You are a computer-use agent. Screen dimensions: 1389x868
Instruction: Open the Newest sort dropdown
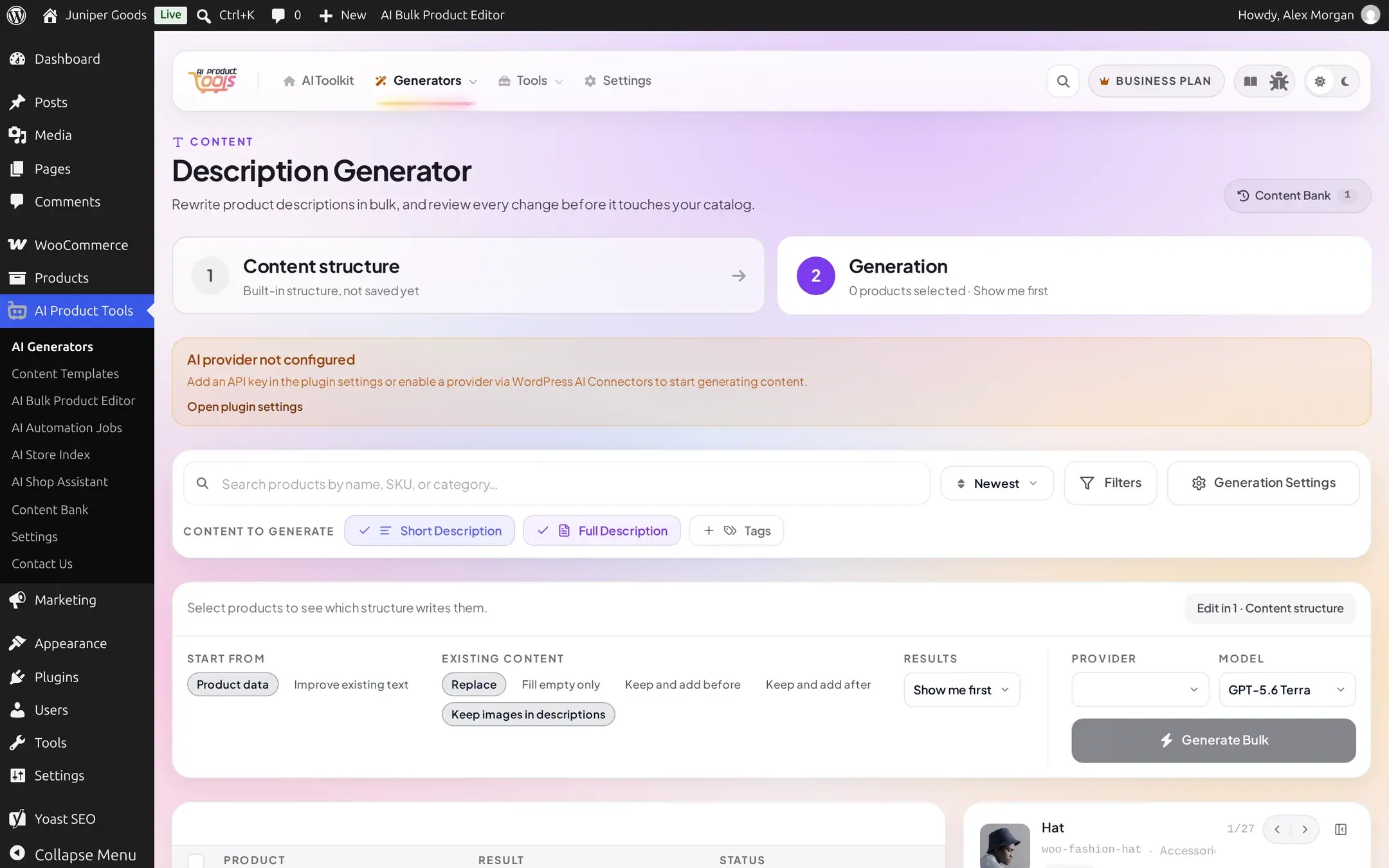tap(997, 484)
